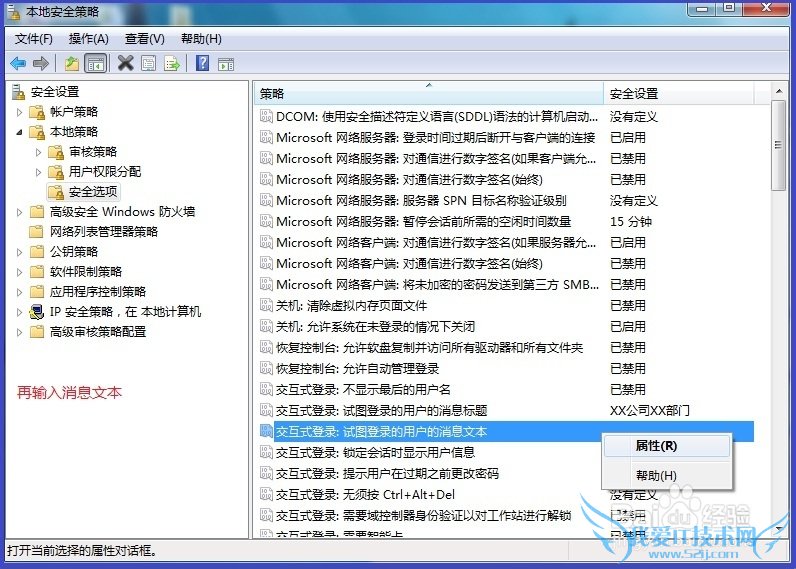The width and height of the screenshot is (796, 569).
Task: Toggle the Show/Hide console tree icon
Action: pos(95,63)
